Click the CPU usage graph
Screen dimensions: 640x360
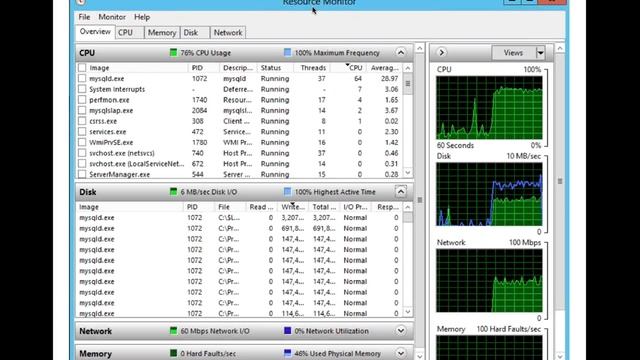489,108
